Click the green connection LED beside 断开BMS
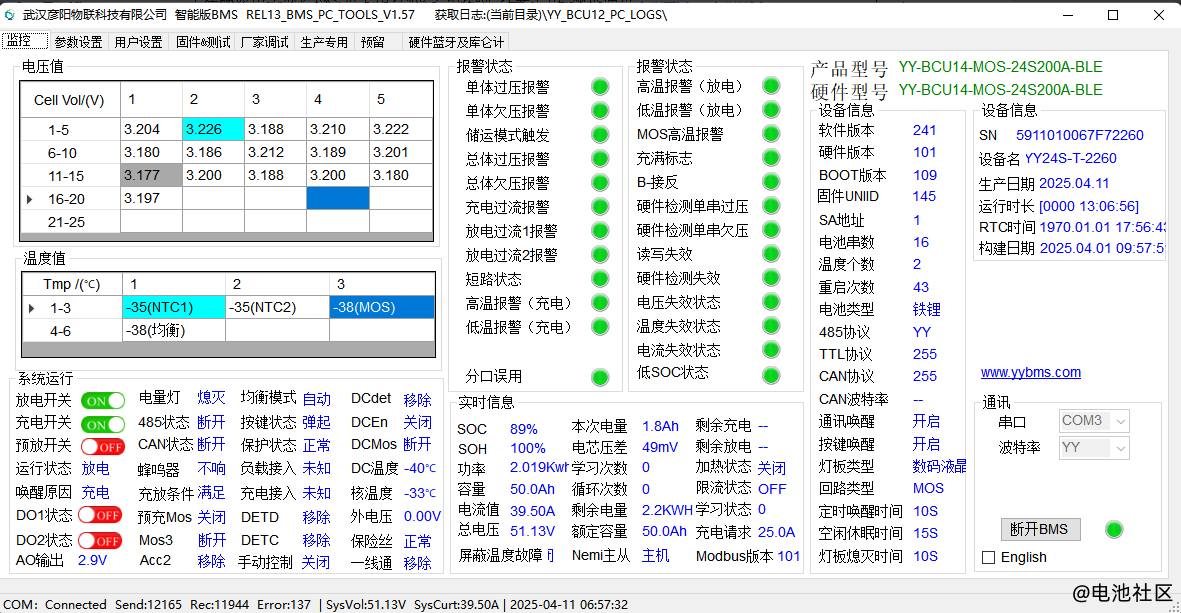 (1113, 530)
